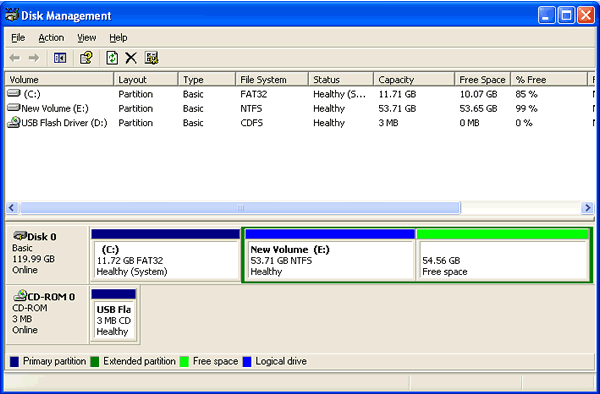Click the FAT32 file system cell
600x394 pixels.
pos(254,94)
